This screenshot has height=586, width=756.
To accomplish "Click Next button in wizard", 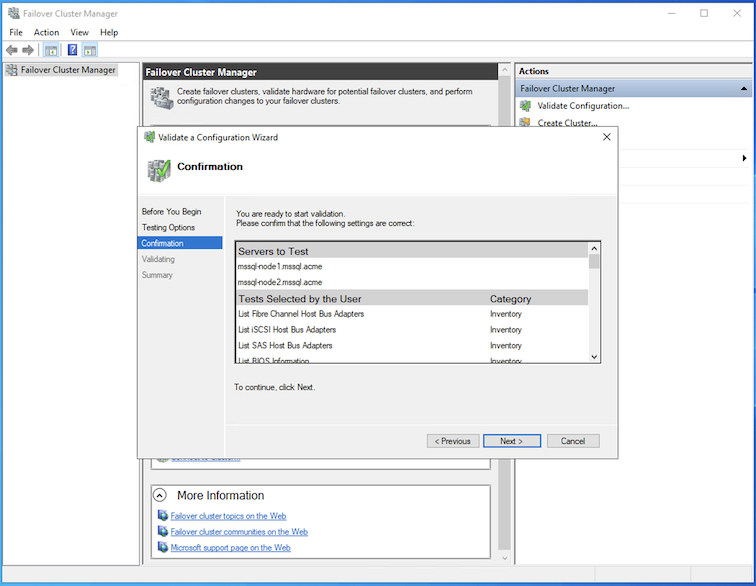I will tap(512, 441).
